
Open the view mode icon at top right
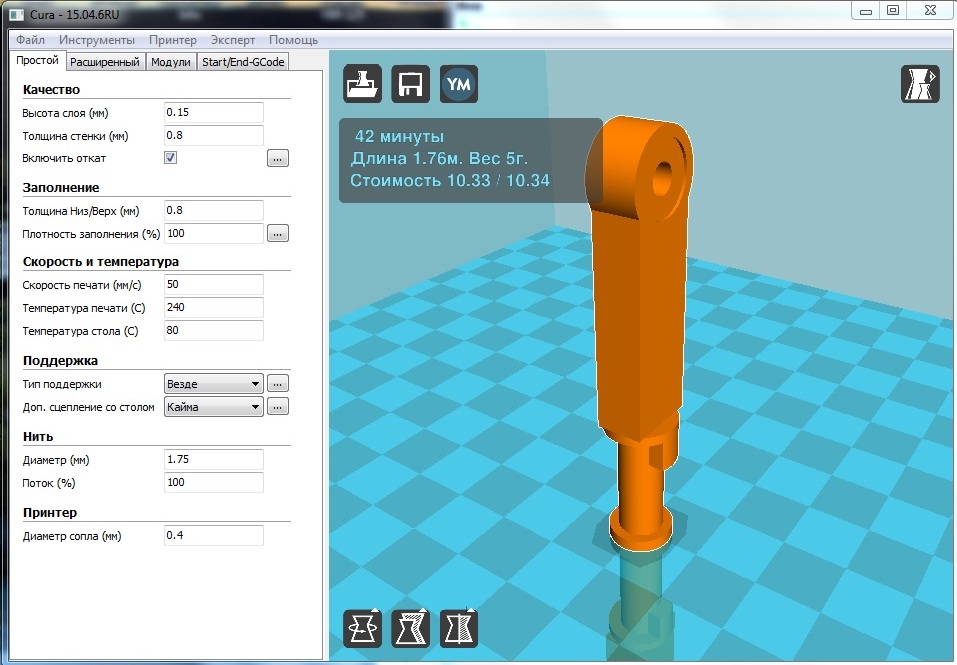click(x=920, y=84)
